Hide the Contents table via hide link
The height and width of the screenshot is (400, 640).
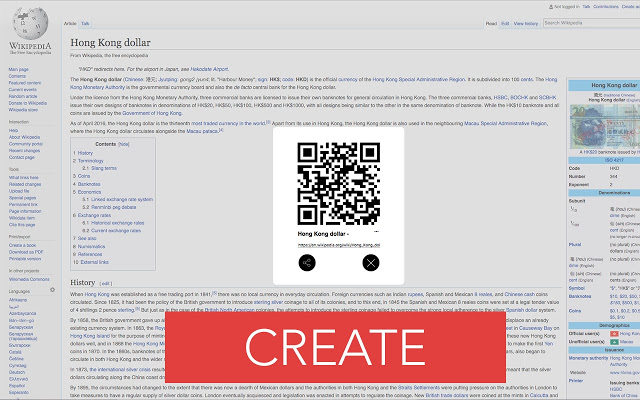[124, 144]
